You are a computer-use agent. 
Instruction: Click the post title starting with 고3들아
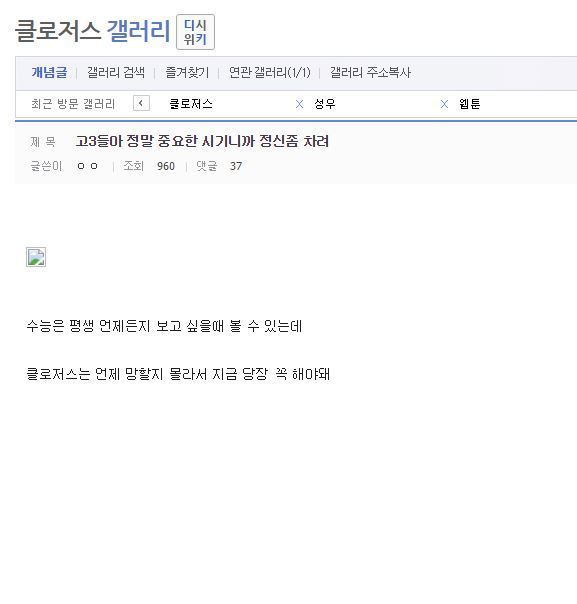coord(202,141)
